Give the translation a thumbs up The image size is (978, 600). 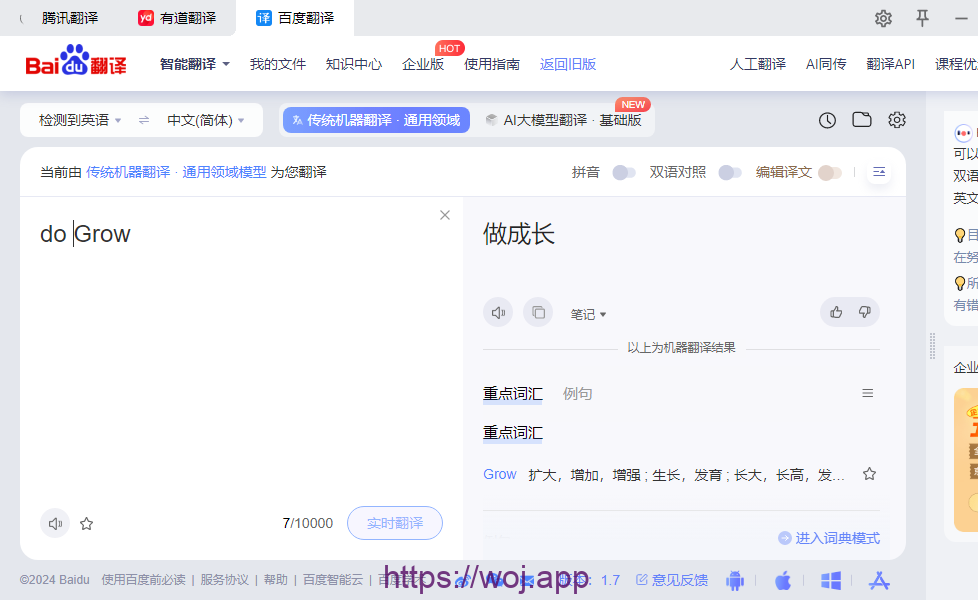tap(836, 312)
